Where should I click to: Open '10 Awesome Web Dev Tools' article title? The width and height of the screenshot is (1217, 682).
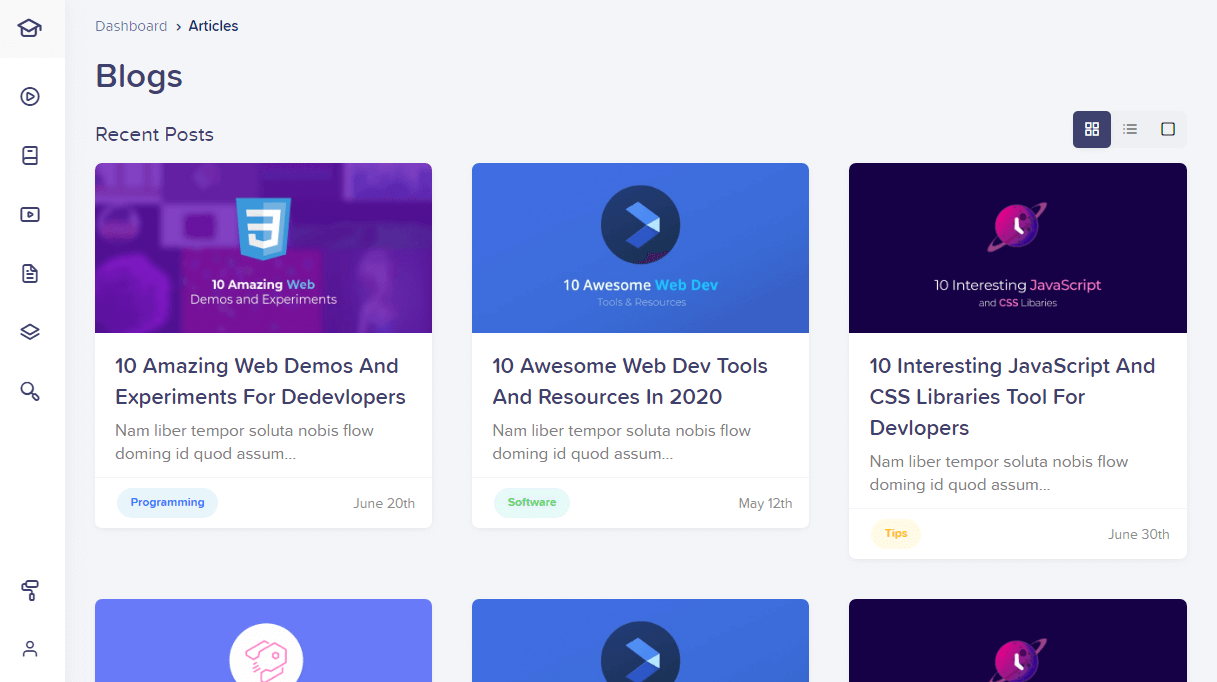pos(630,381)
